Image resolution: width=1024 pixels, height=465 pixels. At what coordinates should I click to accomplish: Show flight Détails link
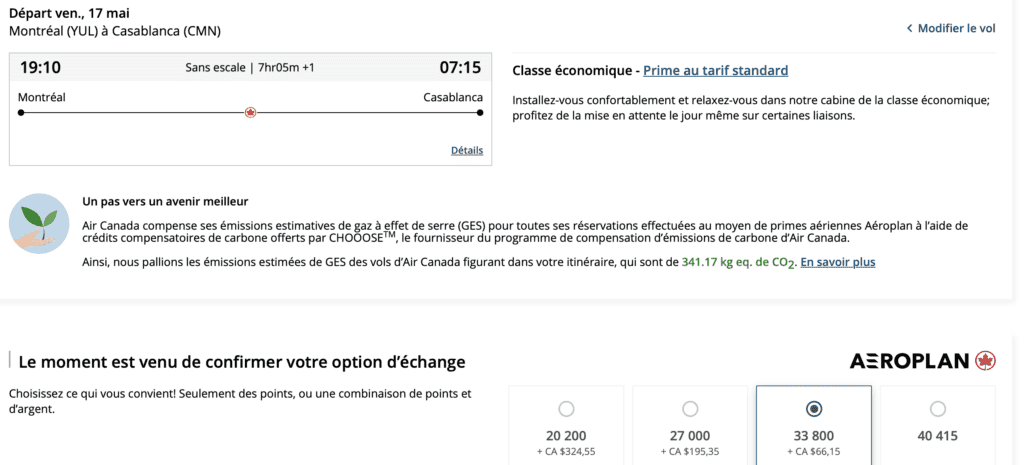click(467, 151)
